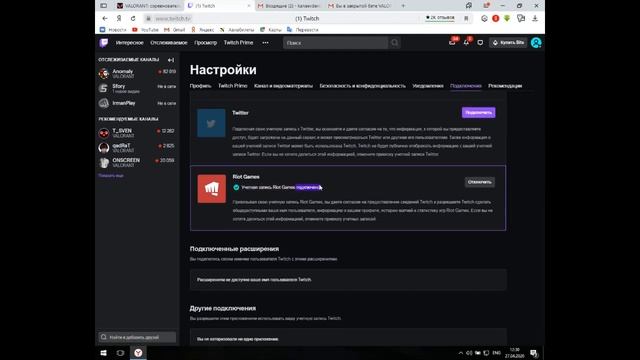
Task: Open the browser tab panel icon
Action: tap(104, 6)
